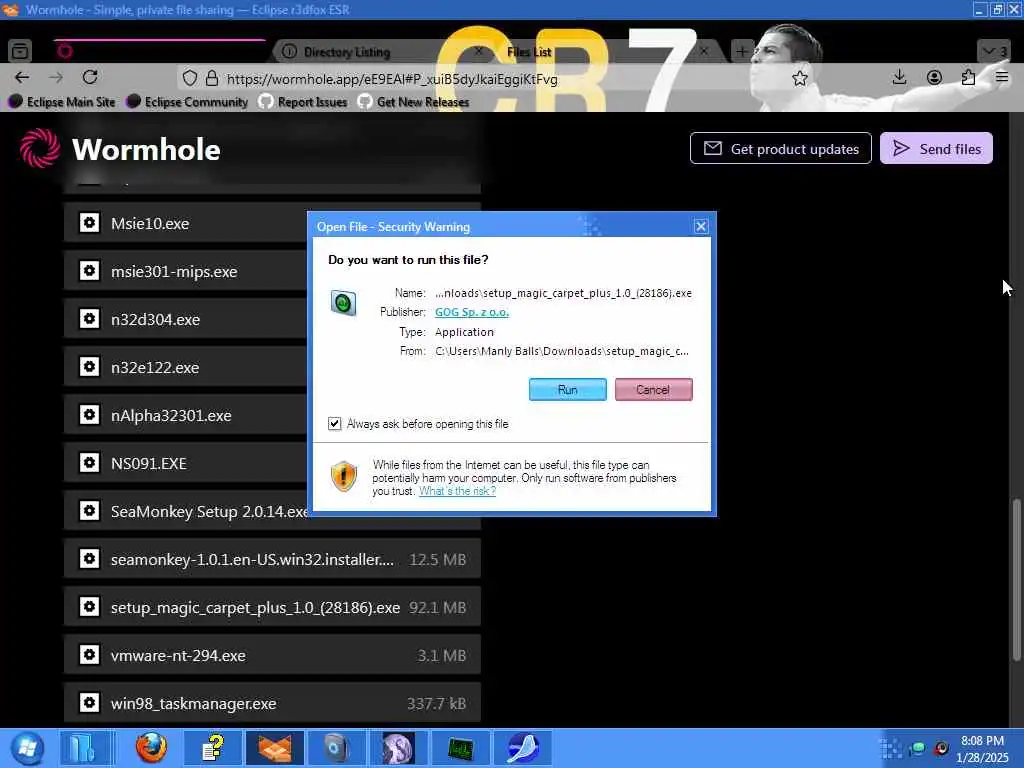Click the msie301-mips.exe file icon
This screenshot has height=768, width=1024.
click(x=89, y=271)
